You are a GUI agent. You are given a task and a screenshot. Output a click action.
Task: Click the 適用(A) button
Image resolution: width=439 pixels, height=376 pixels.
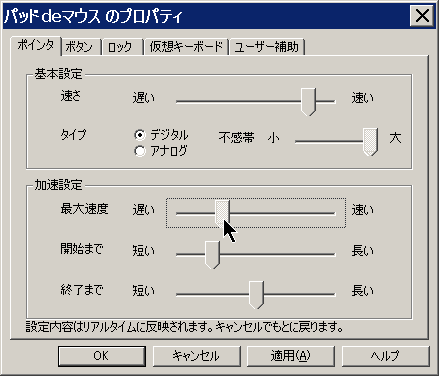[291, 356]
